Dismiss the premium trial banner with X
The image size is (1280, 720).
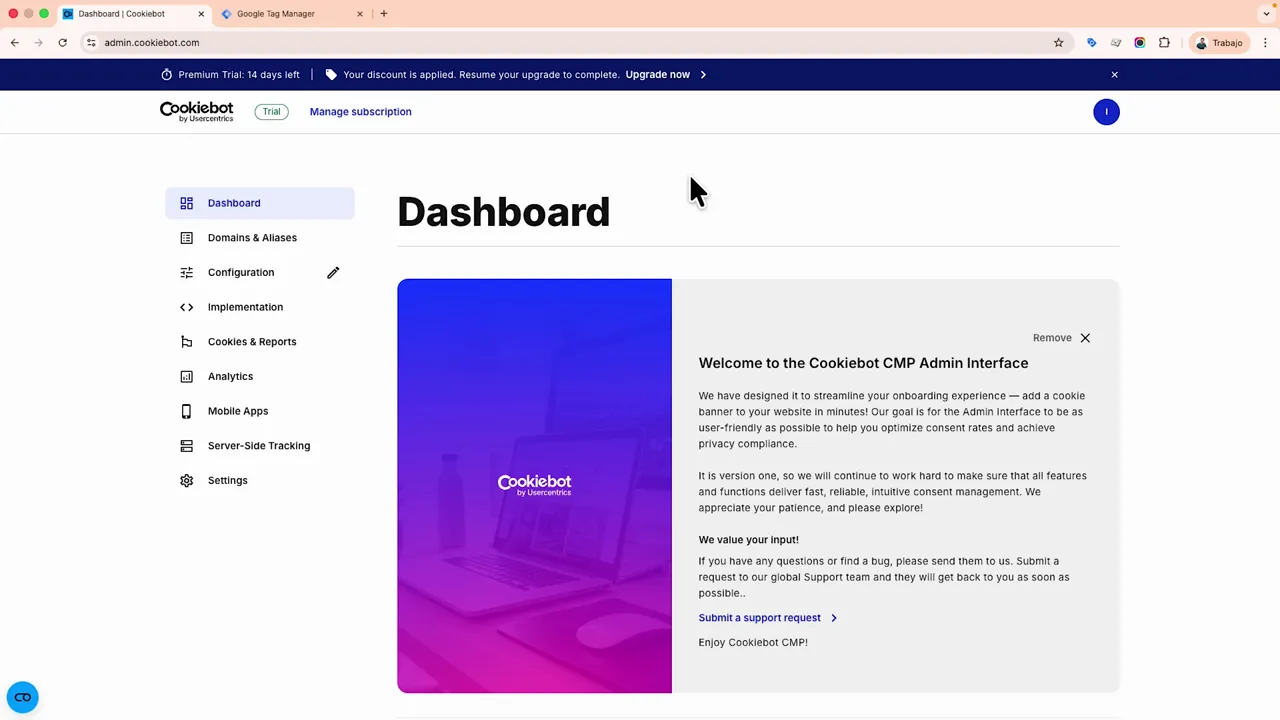click(1114, 74)
